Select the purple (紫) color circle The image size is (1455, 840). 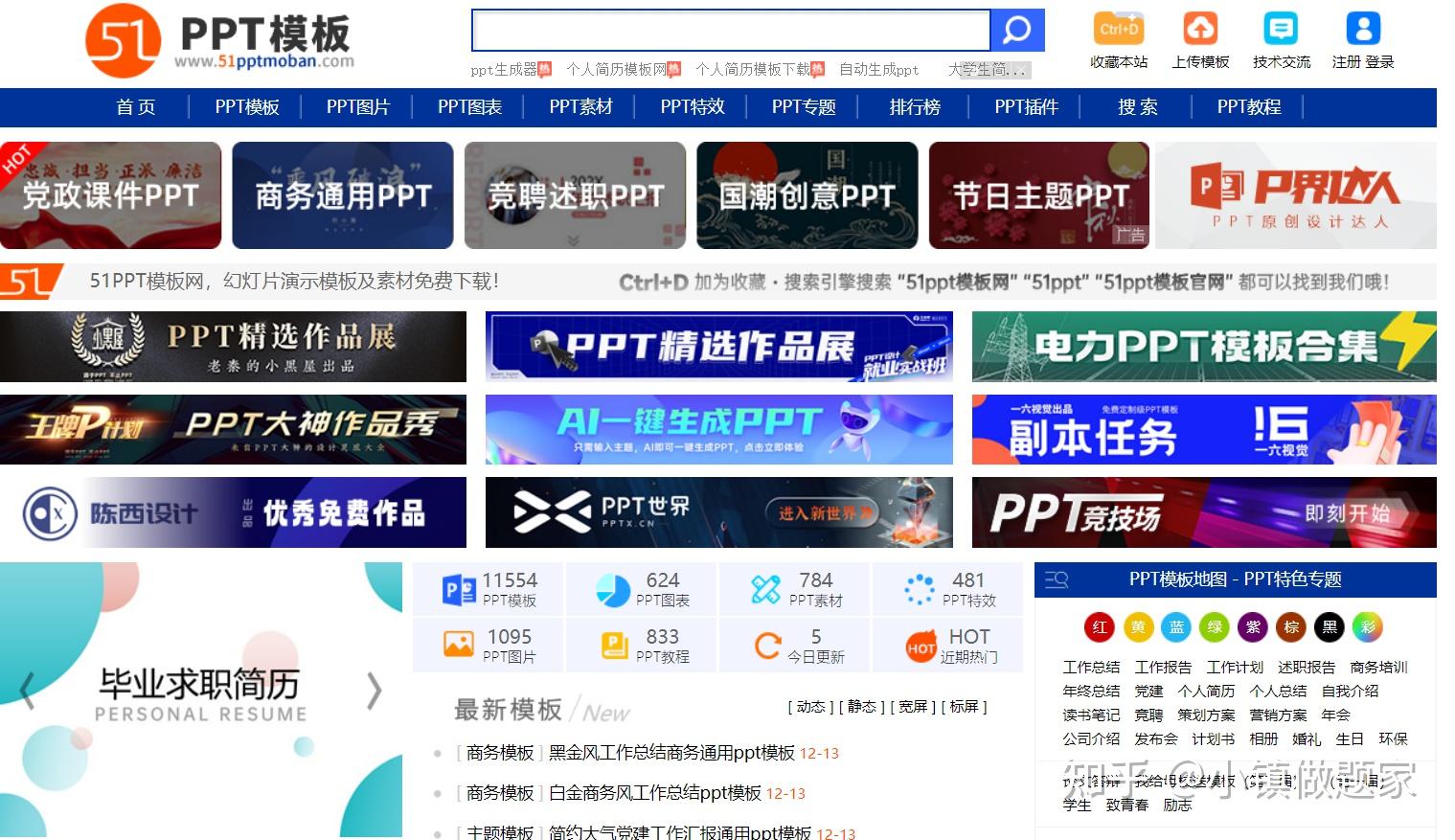coord(1253,627)
